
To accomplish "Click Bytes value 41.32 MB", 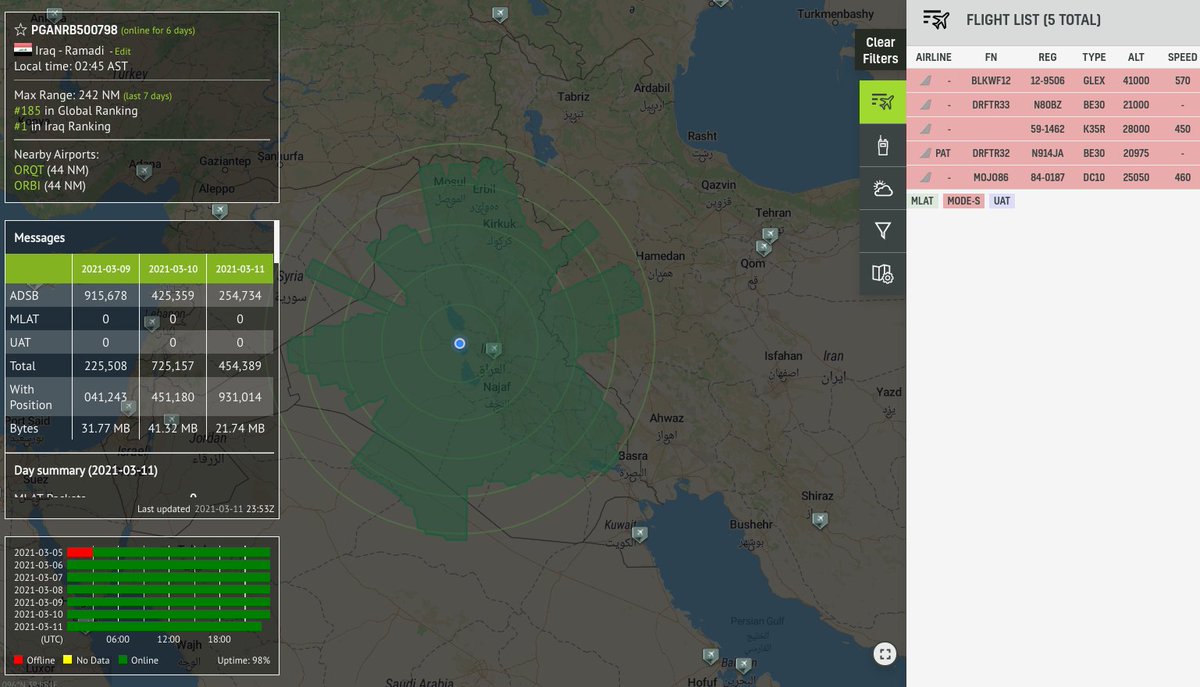I will tap(173, 428).
